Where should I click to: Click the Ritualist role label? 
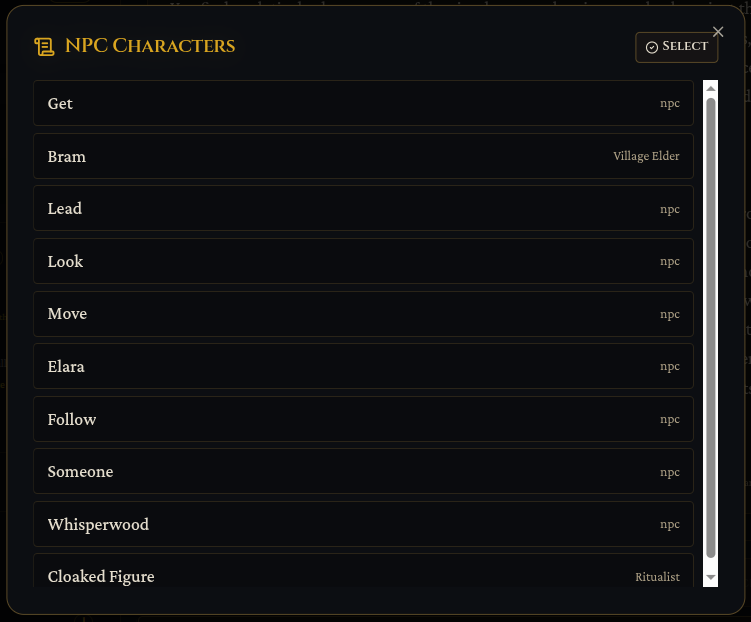point(657,577)
